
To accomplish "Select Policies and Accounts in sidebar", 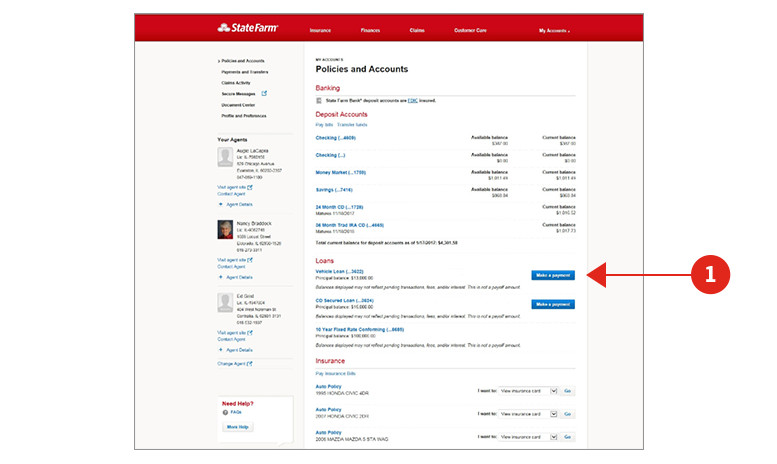I will pos(242,61).
